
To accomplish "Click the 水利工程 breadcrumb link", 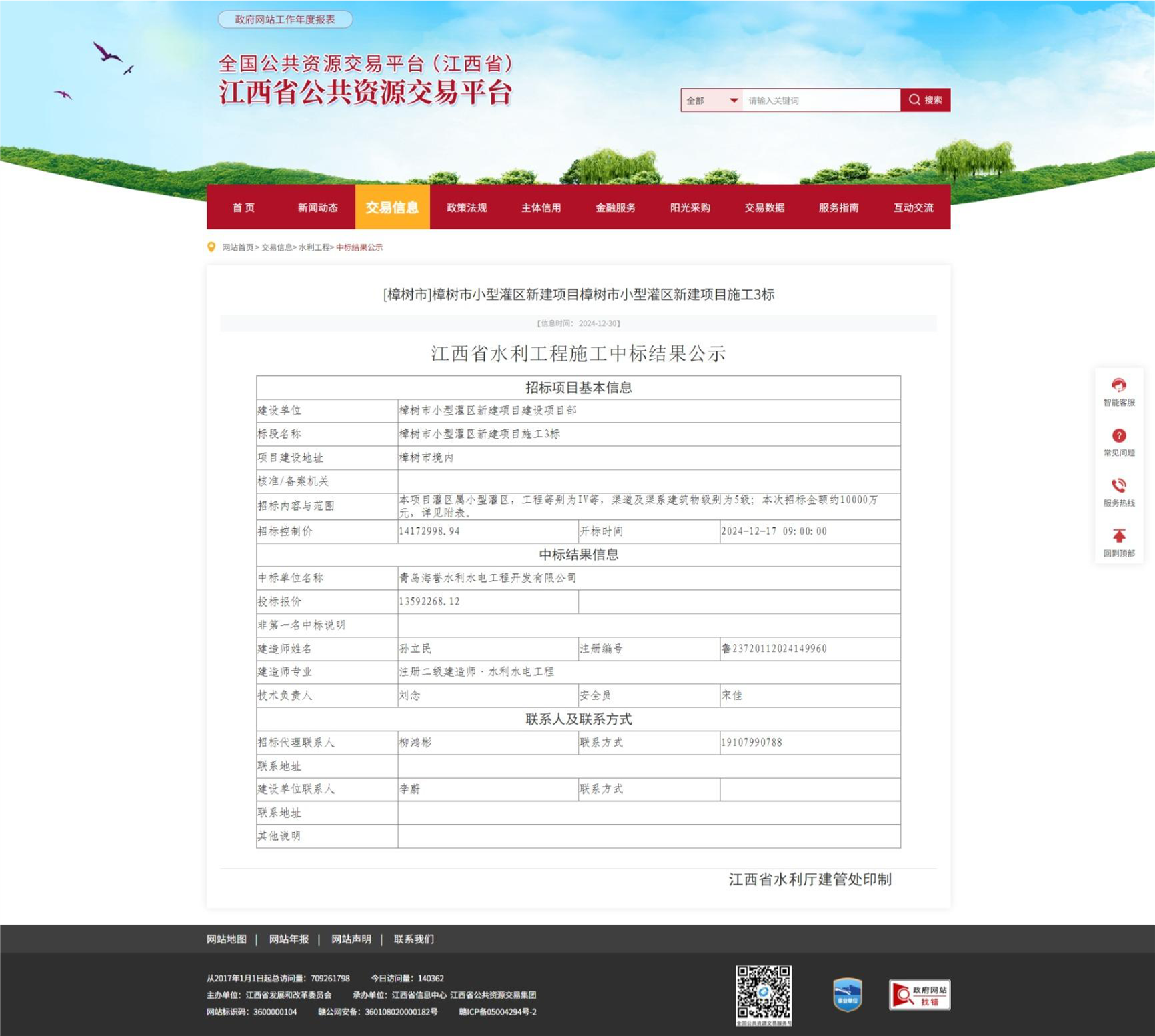I will [313, 247].
